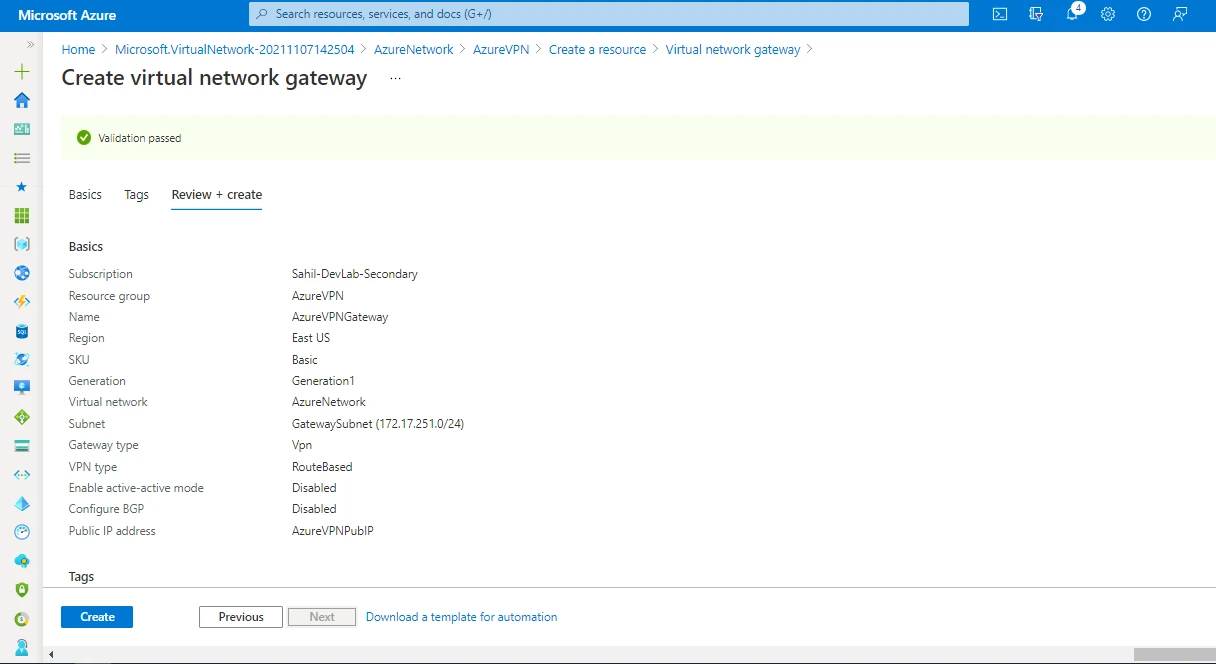Screen dimensions: 1216x664
Task: Show All services from the sidebar list icon
Action: point(22,157)
